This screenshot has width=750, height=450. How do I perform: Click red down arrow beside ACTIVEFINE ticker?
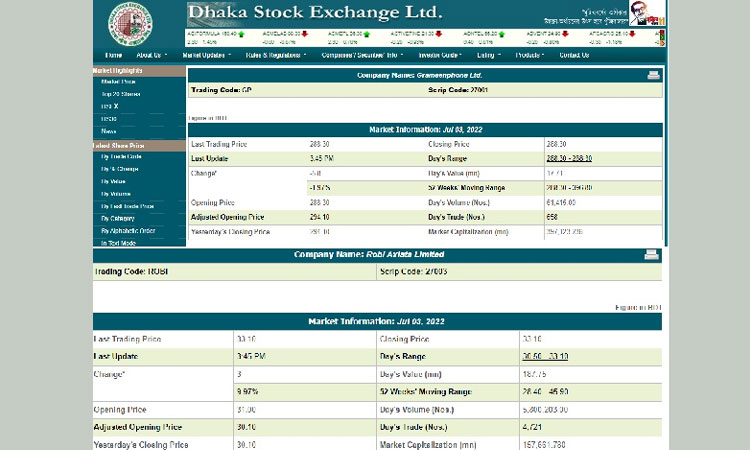click(437, 33)
